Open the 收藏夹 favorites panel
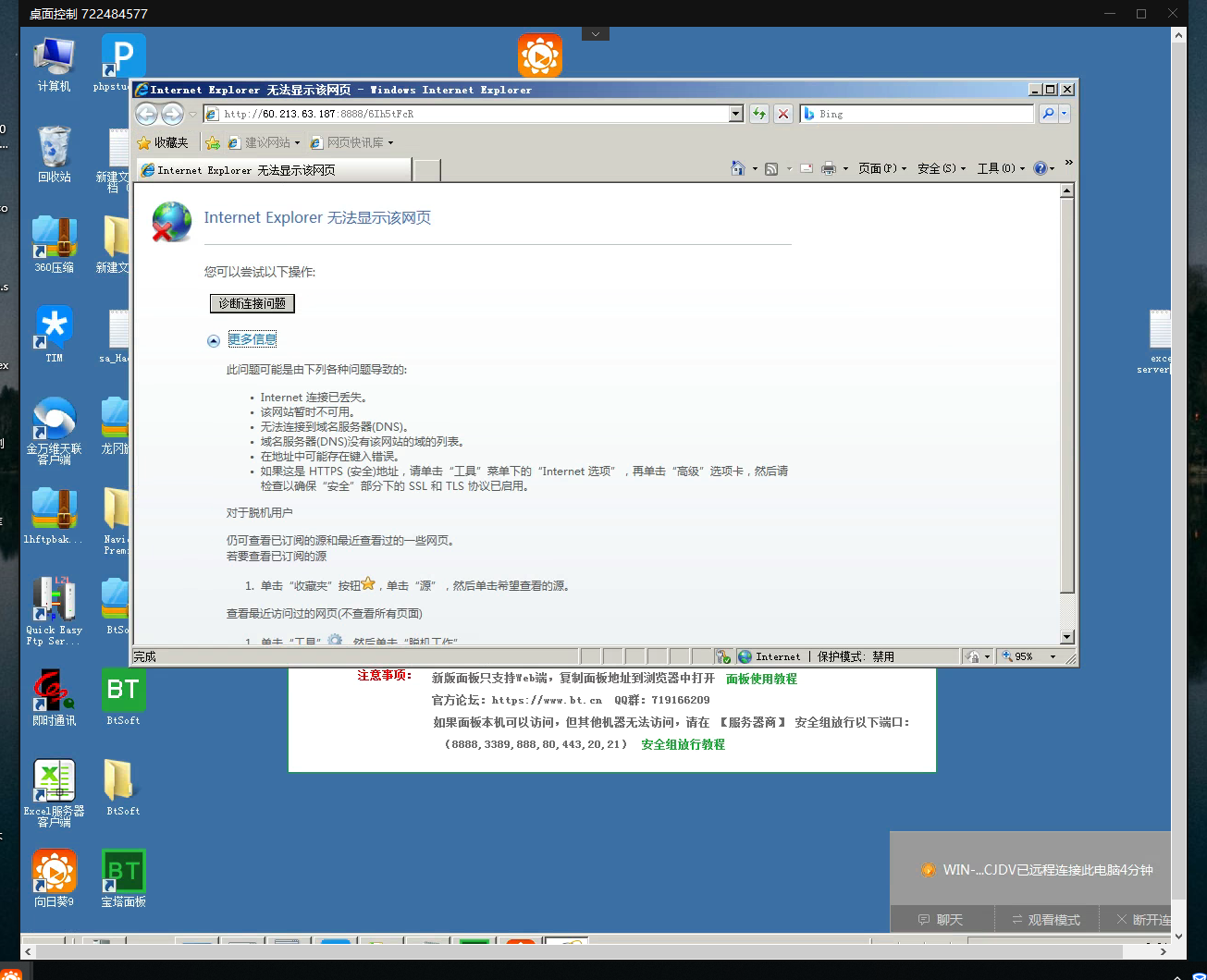Image resolution: width=1207 pixels, height=980 pixels. click(163, 142)
